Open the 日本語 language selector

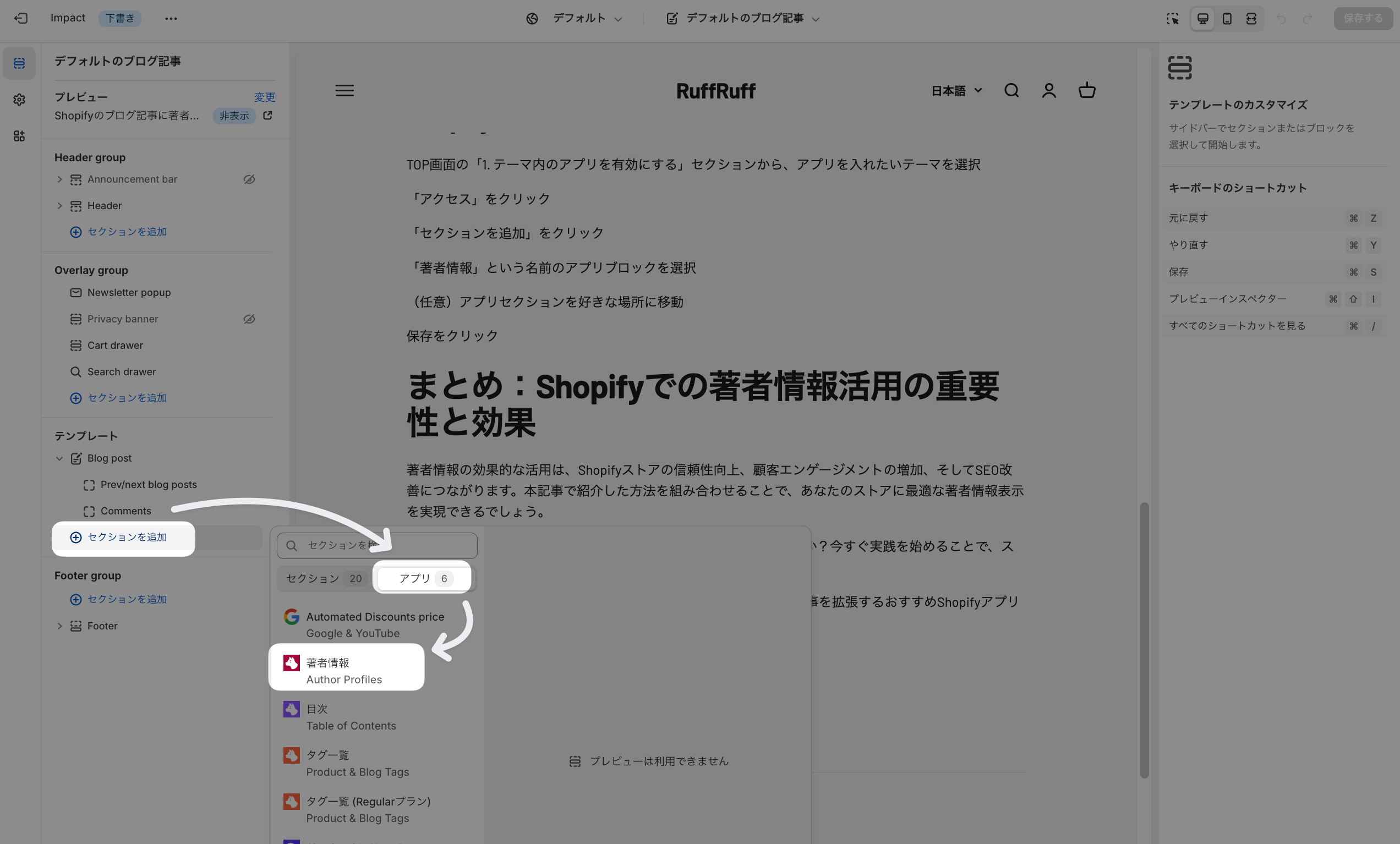click(957, 90)
